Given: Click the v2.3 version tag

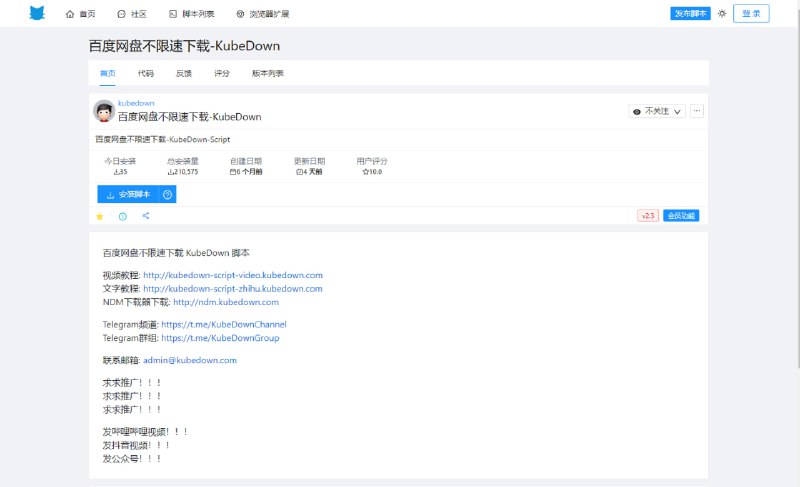Looking at the screenshot, I should [x=647, y=216].
